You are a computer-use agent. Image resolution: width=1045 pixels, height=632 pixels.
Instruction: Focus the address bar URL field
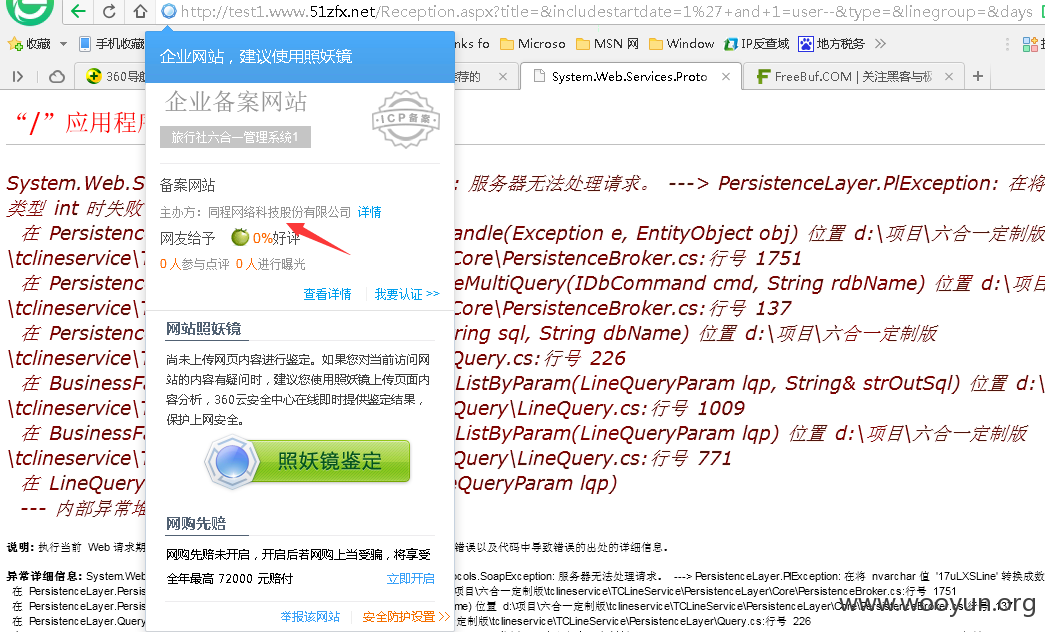coord(606,11)
